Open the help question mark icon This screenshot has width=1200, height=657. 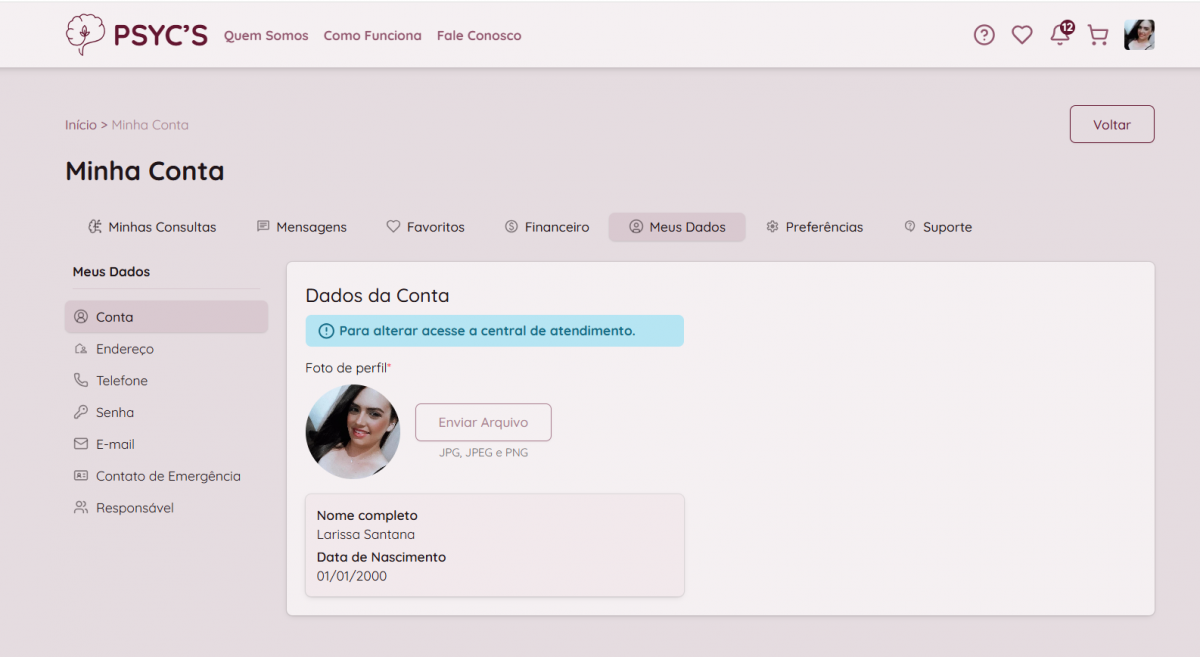point(984,35)
